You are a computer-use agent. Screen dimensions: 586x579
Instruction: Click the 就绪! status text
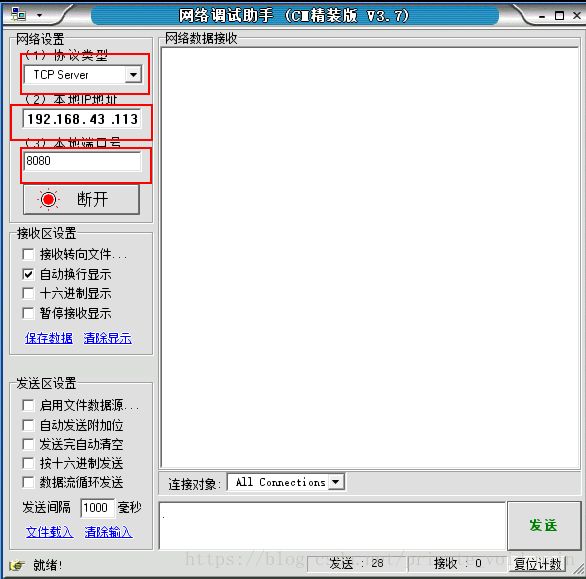[47, 565]
